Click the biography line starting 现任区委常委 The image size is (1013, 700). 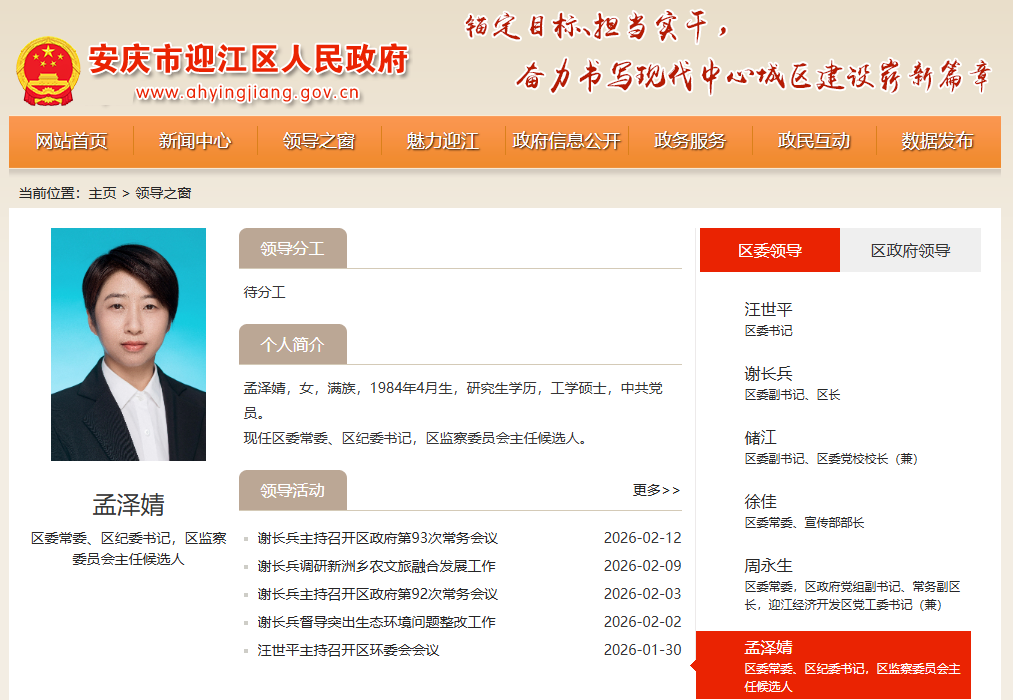coord(415,438)
